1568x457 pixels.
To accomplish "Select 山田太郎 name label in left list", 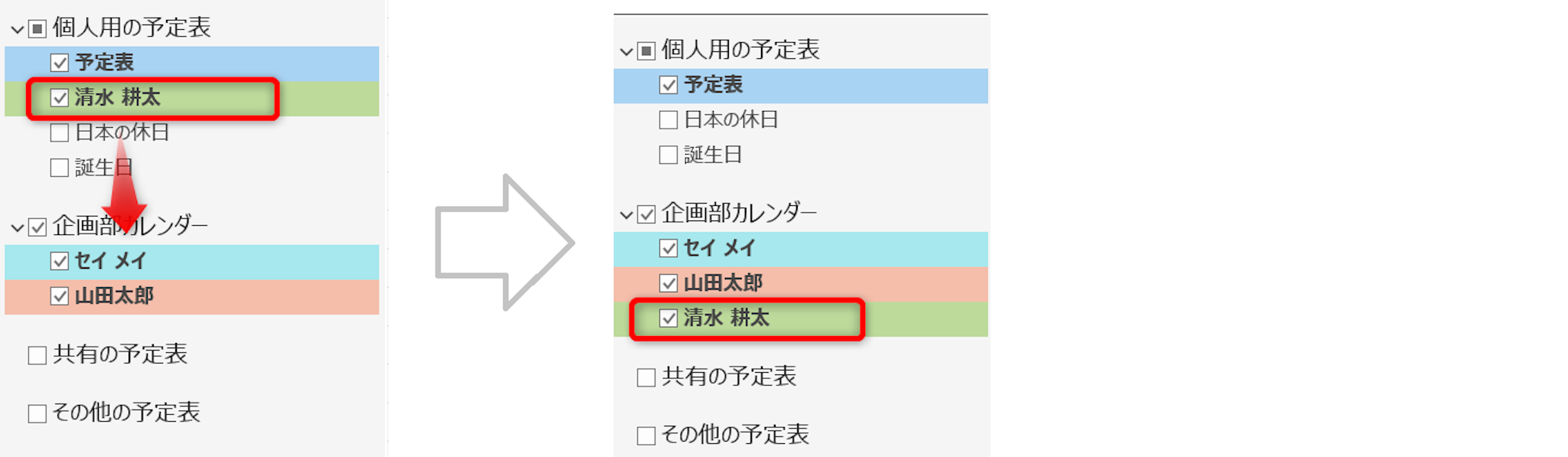I will pos(114,296).
